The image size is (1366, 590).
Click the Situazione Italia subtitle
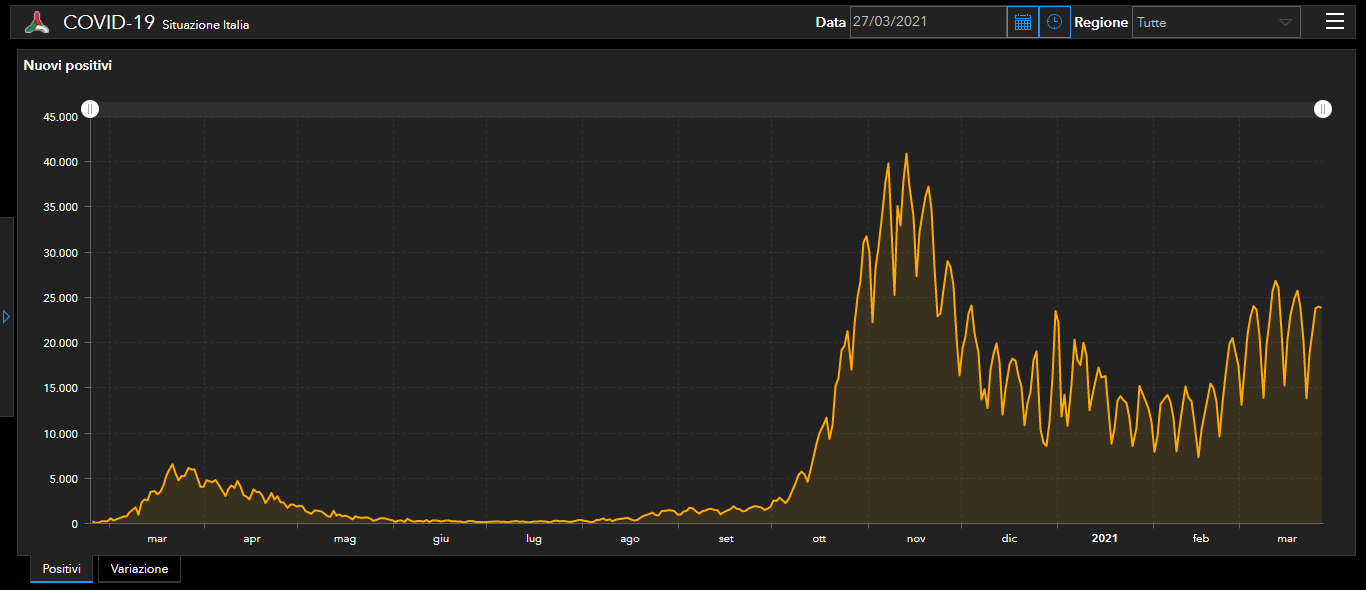pyautogui.click(x=205, y=25)
